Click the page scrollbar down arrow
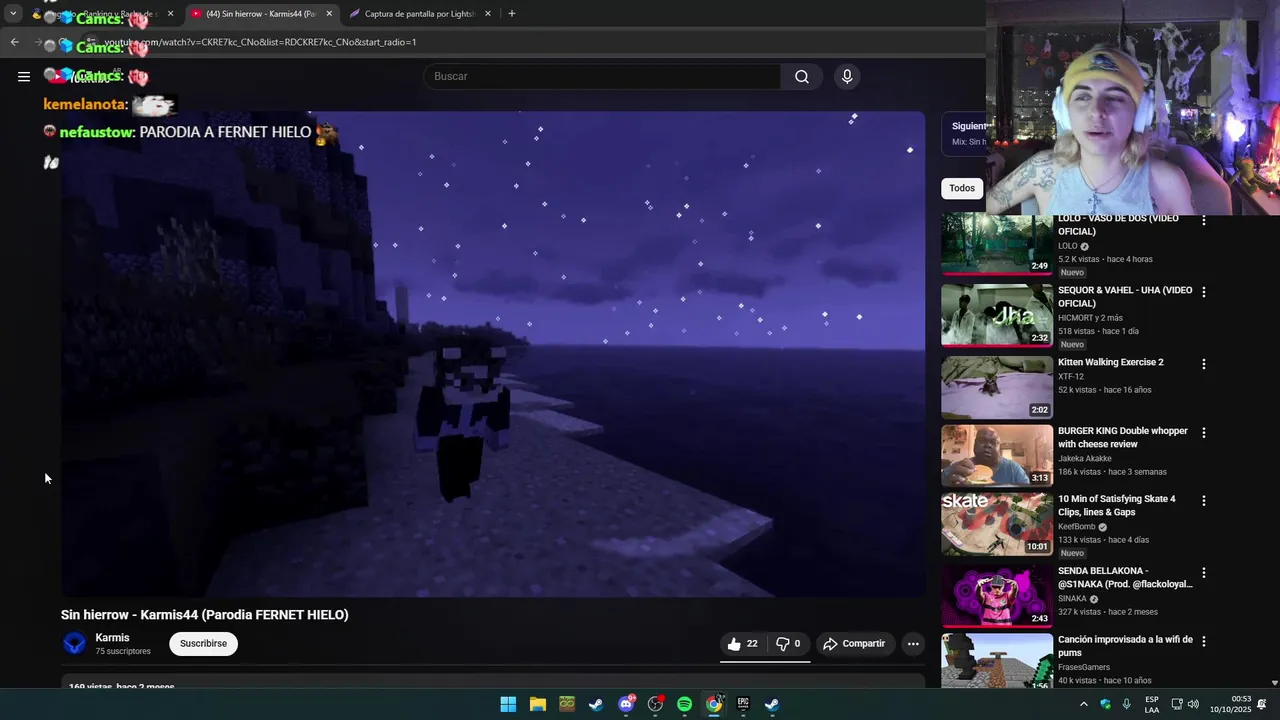 tap(1274, 683)
